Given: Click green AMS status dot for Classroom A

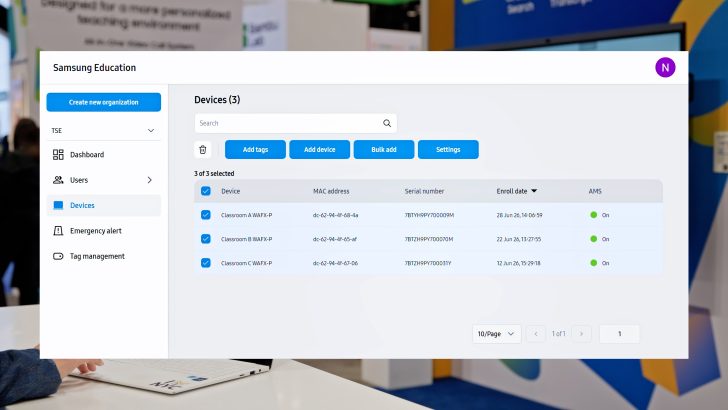Looking at the screenshot, I should (x=593, y=215).
